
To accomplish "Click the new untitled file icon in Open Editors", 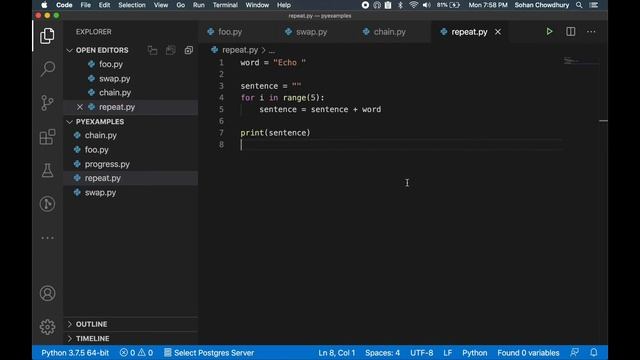I will point(152,50).
